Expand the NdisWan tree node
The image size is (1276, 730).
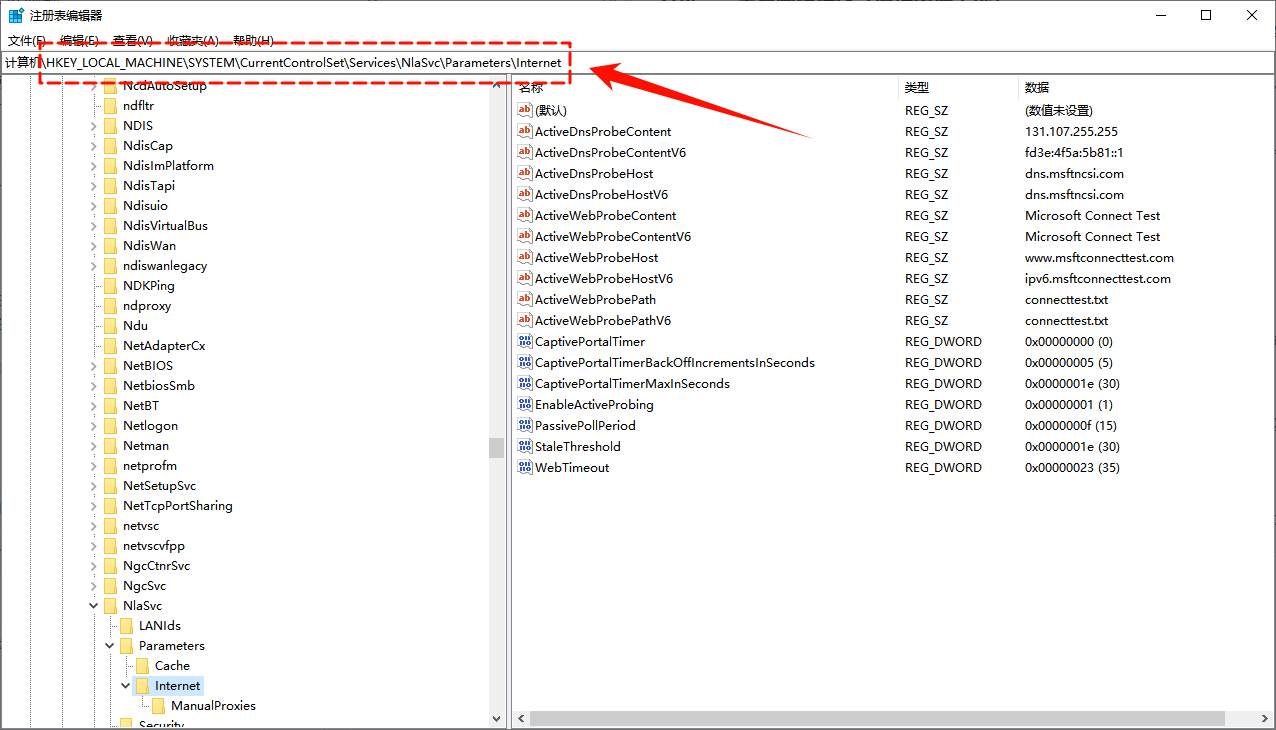tap(94, 246)
